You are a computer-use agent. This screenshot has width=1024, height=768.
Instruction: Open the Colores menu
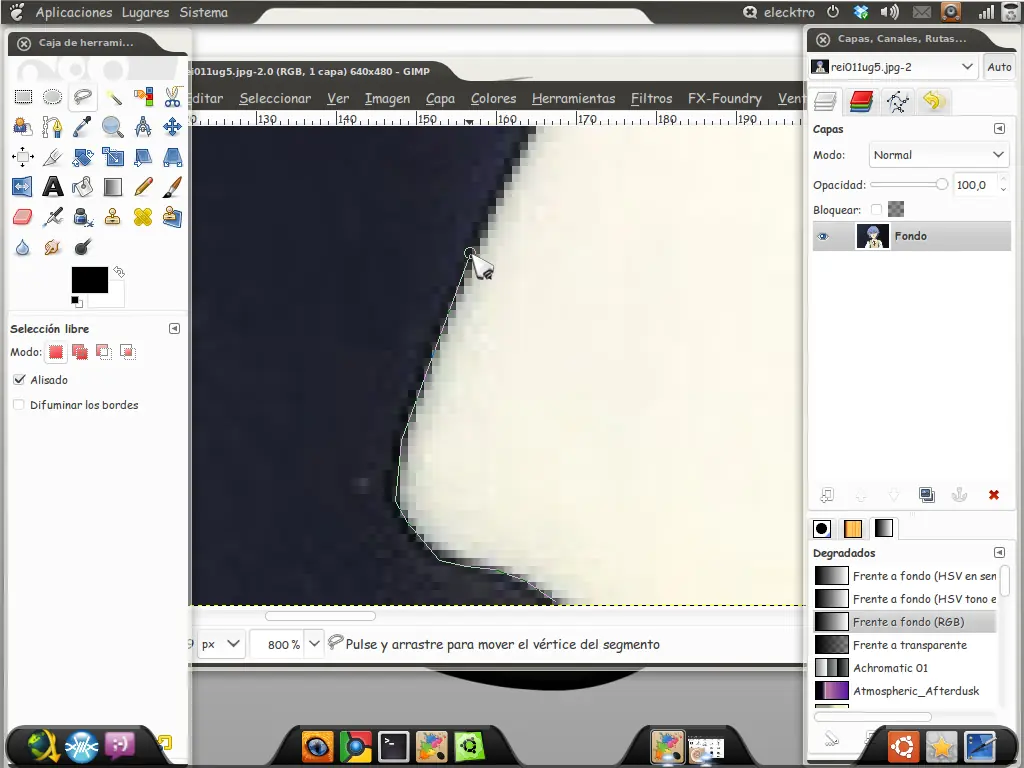(x=493, y=99)
